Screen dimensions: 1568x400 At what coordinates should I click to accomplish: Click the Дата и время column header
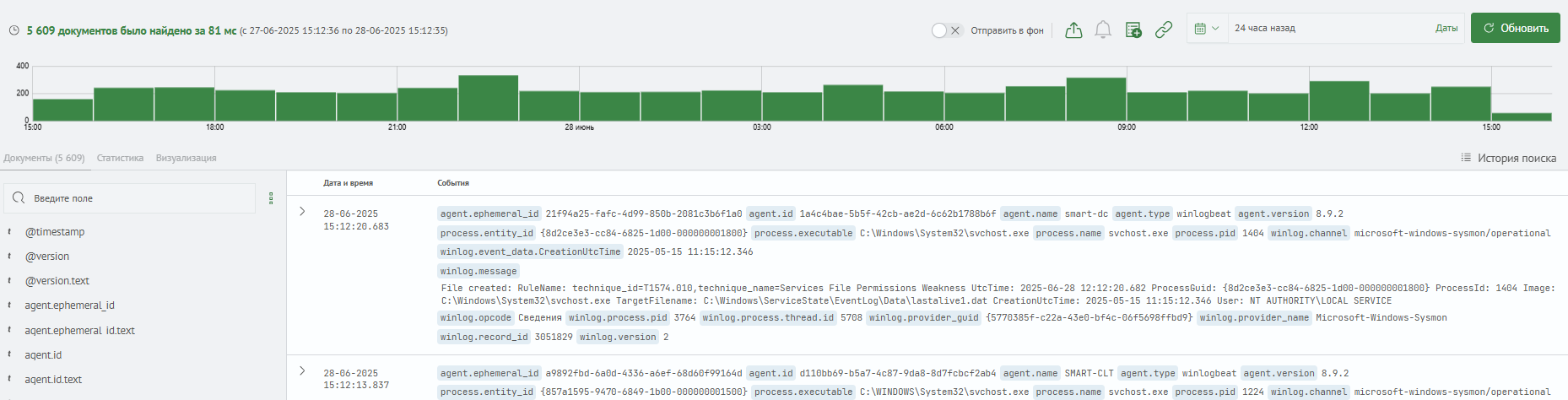[348, 182]
